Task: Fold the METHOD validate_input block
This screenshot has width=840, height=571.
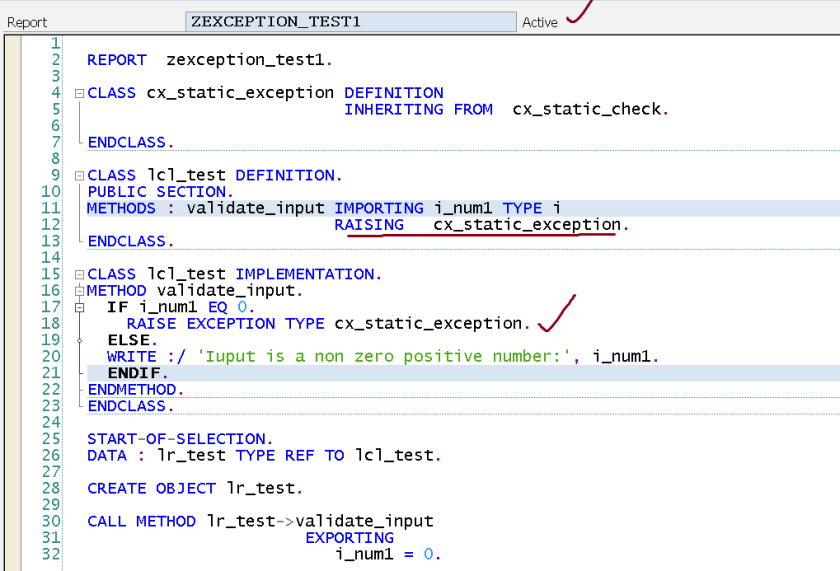Action: click(79, 291)
